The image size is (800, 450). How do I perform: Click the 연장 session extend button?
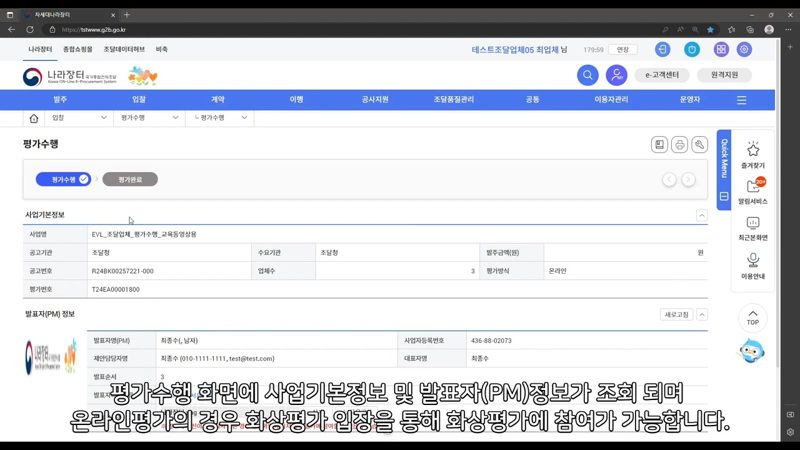(x=623, y=49)
